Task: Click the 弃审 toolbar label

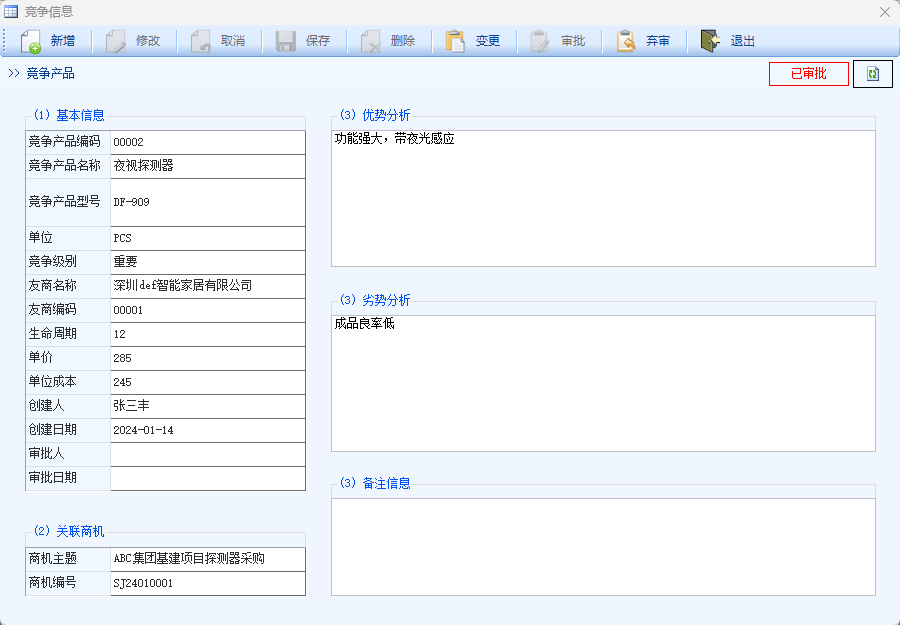Action: tap(657, 41)
